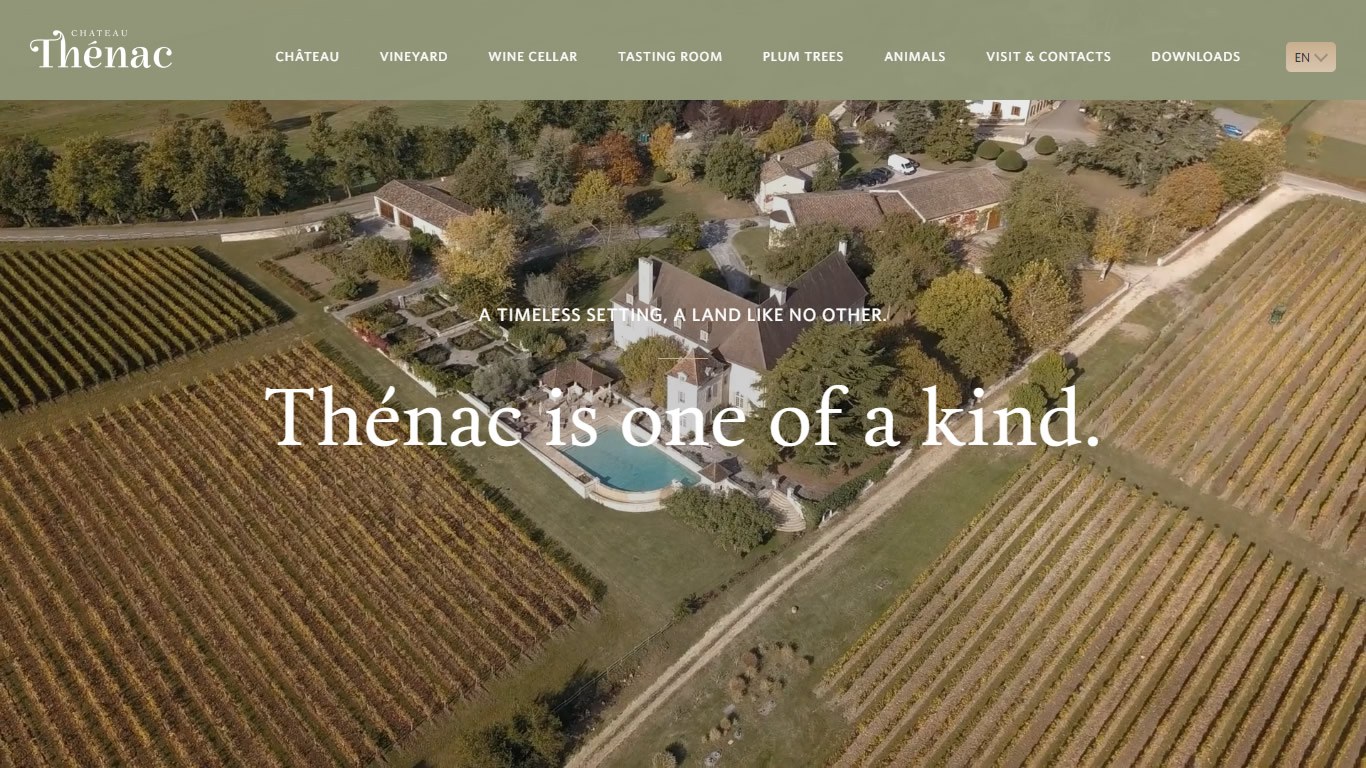The height and width of the screenshot is (768, 1366).
Task: Go to the Downloads page
Action: click(x=1196, y=57)
